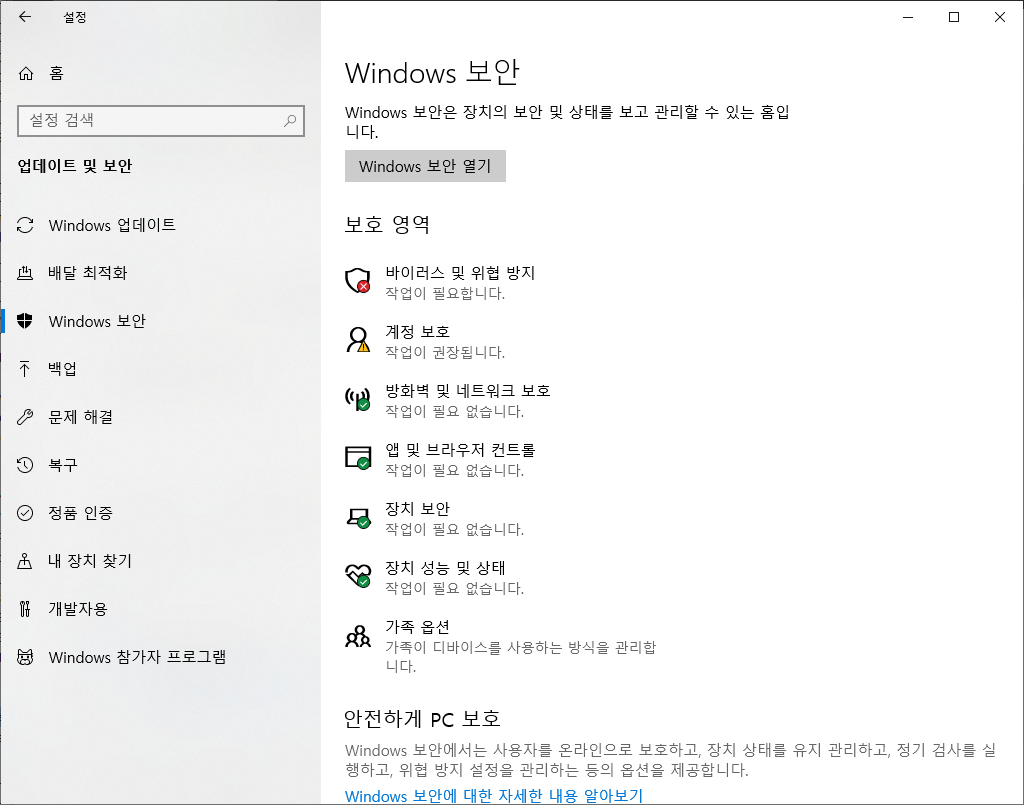Click the 복구 history clock icon
Screen dimensions: 1024x805
[x=25, y=465]
